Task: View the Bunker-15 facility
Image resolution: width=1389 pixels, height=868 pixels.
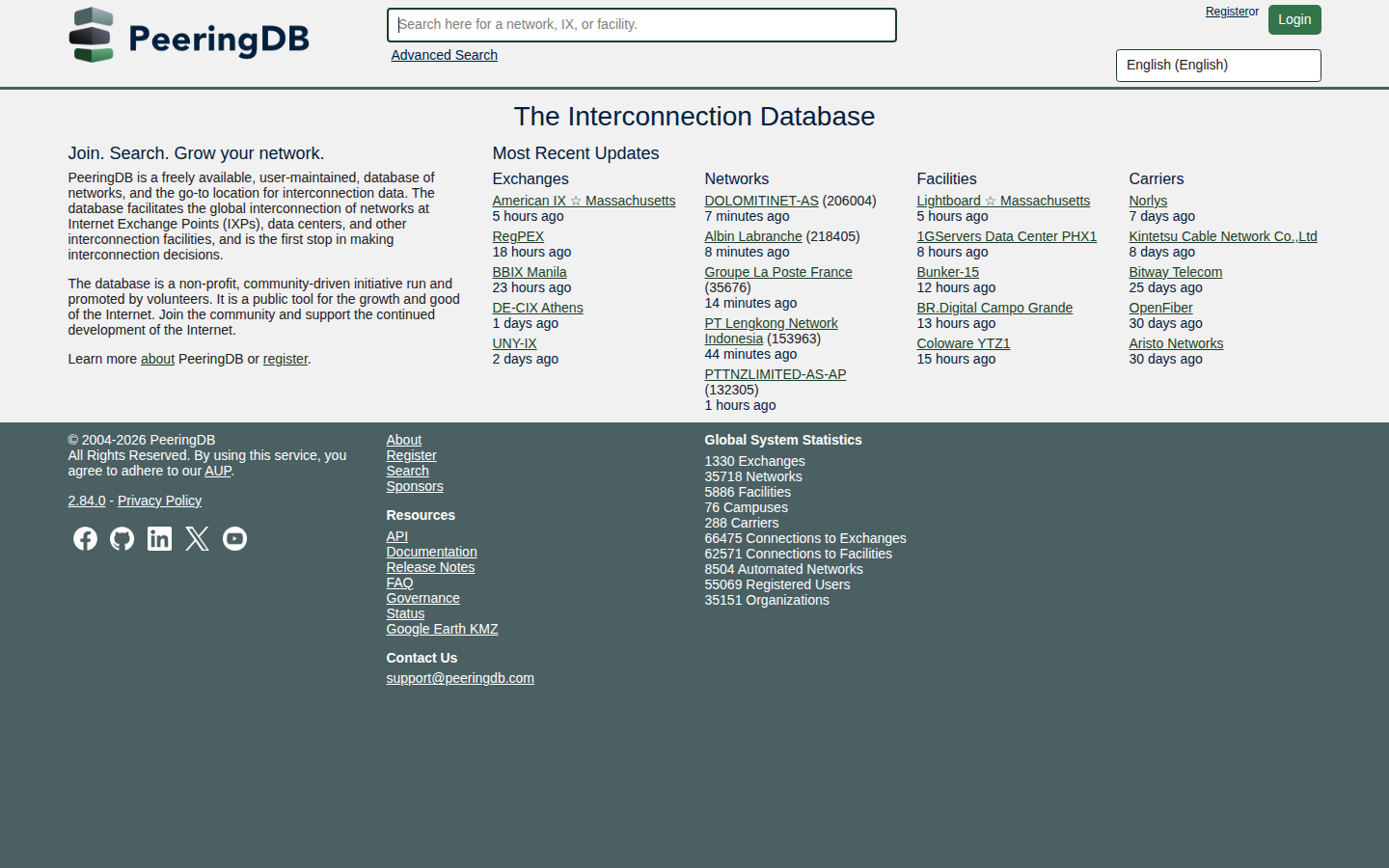Action: (x=947, y=272)
